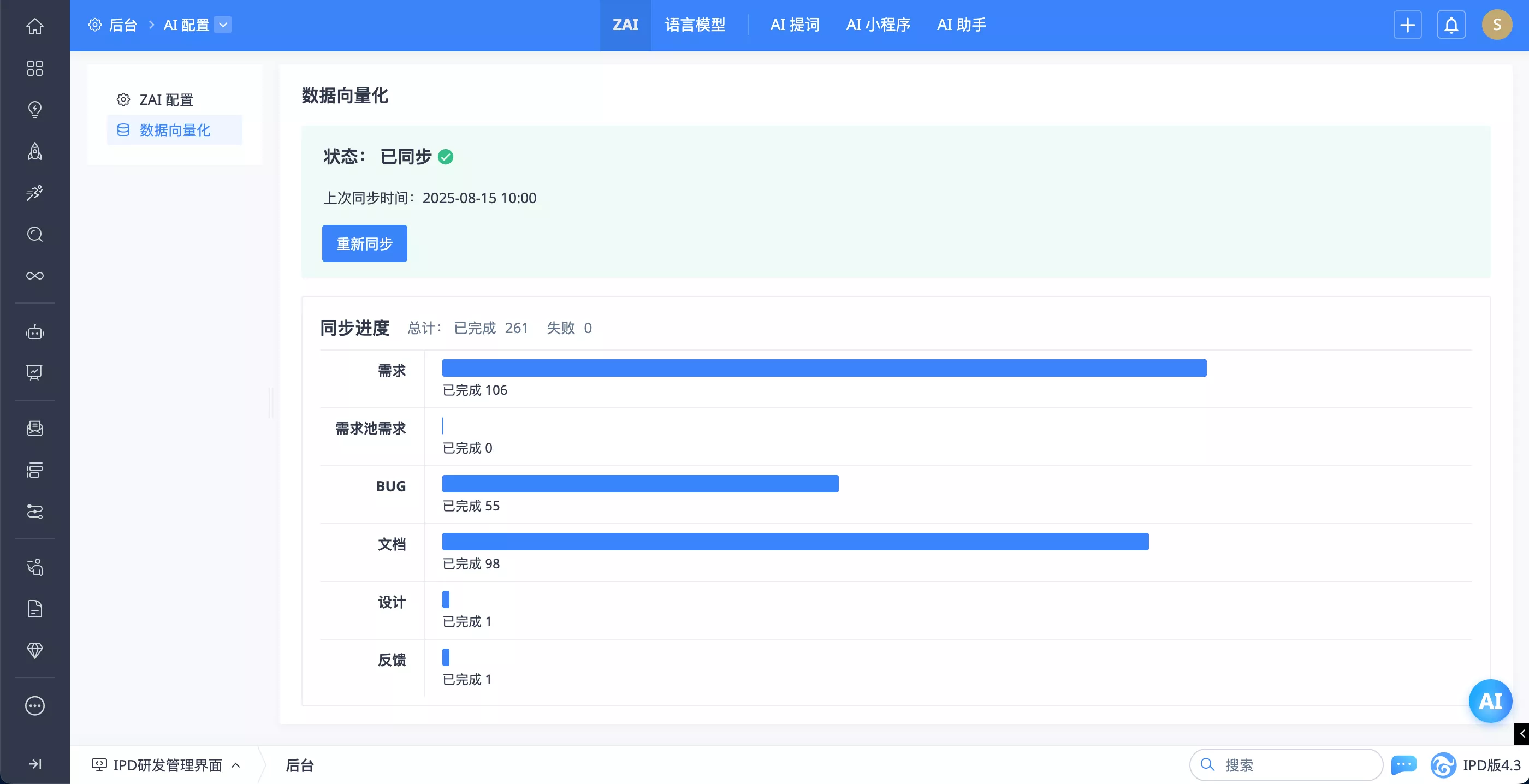
Task: Expand the AI 配置 breadcrumb dropdown
Action: (x=223, y=25)
